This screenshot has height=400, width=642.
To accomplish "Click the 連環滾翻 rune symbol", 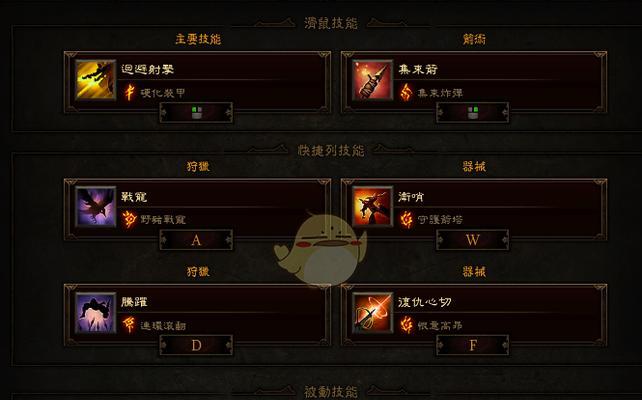I will (x=129, y=325).
